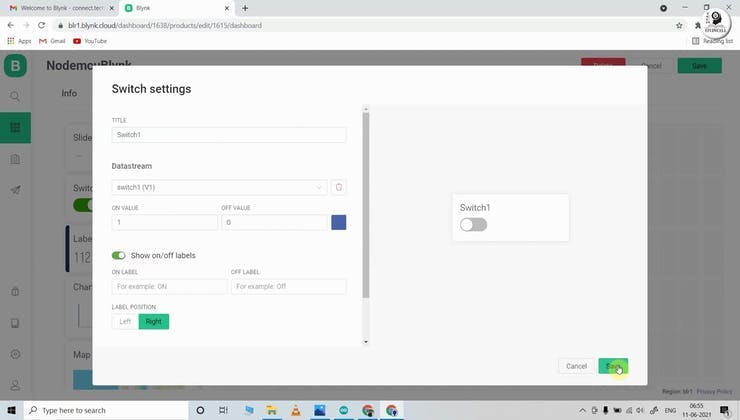
Task: Click the Off Value field
Action: [274, 222]
